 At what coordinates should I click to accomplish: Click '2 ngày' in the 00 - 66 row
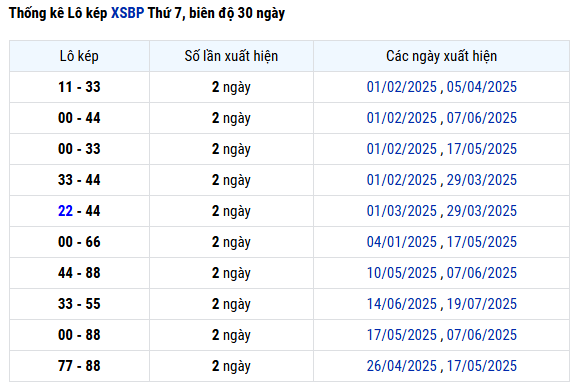[x=231, y=242]
